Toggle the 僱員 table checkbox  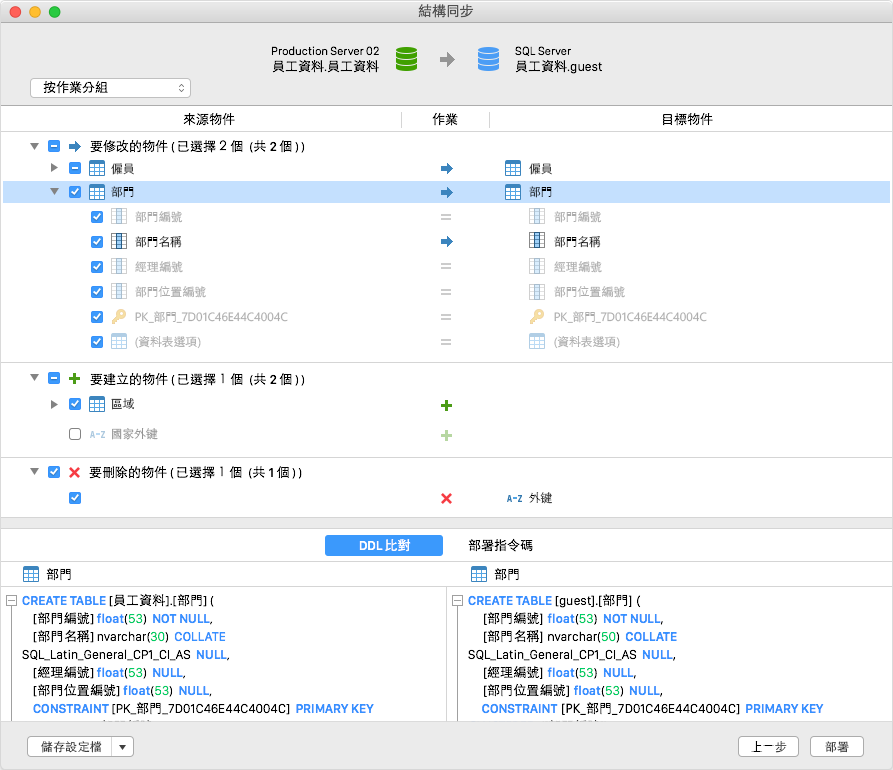pyautogui.click(x=75, y=168)
